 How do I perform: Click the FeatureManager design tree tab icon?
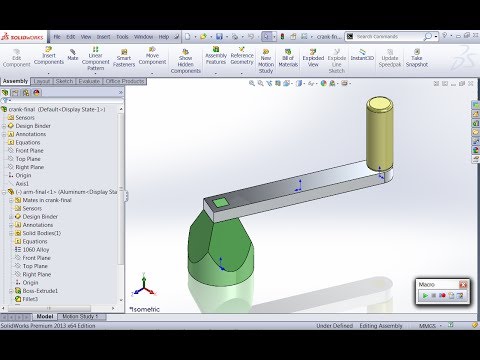[5, 93]
